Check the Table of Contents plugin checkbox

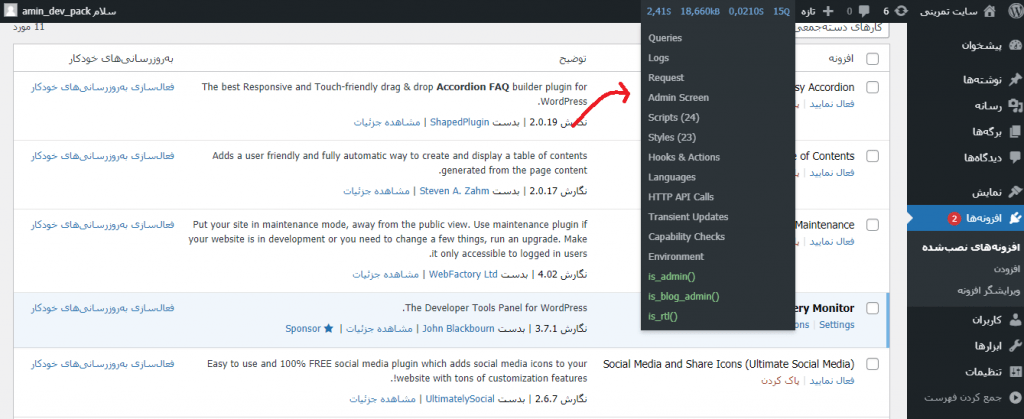pos(872,156)
